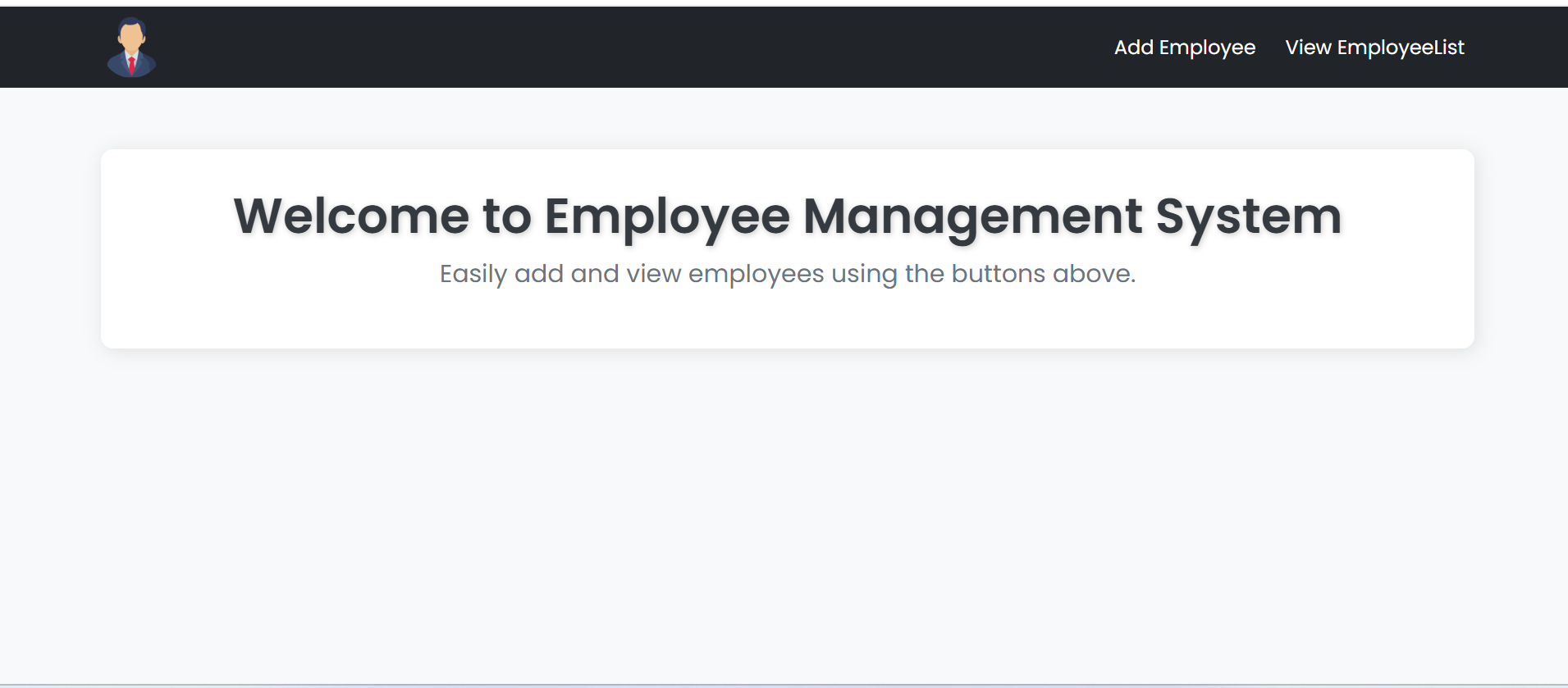Click the empty page area below the card
The height and width of the screenshot is (688, 1568).
click(x=788, y=508)
